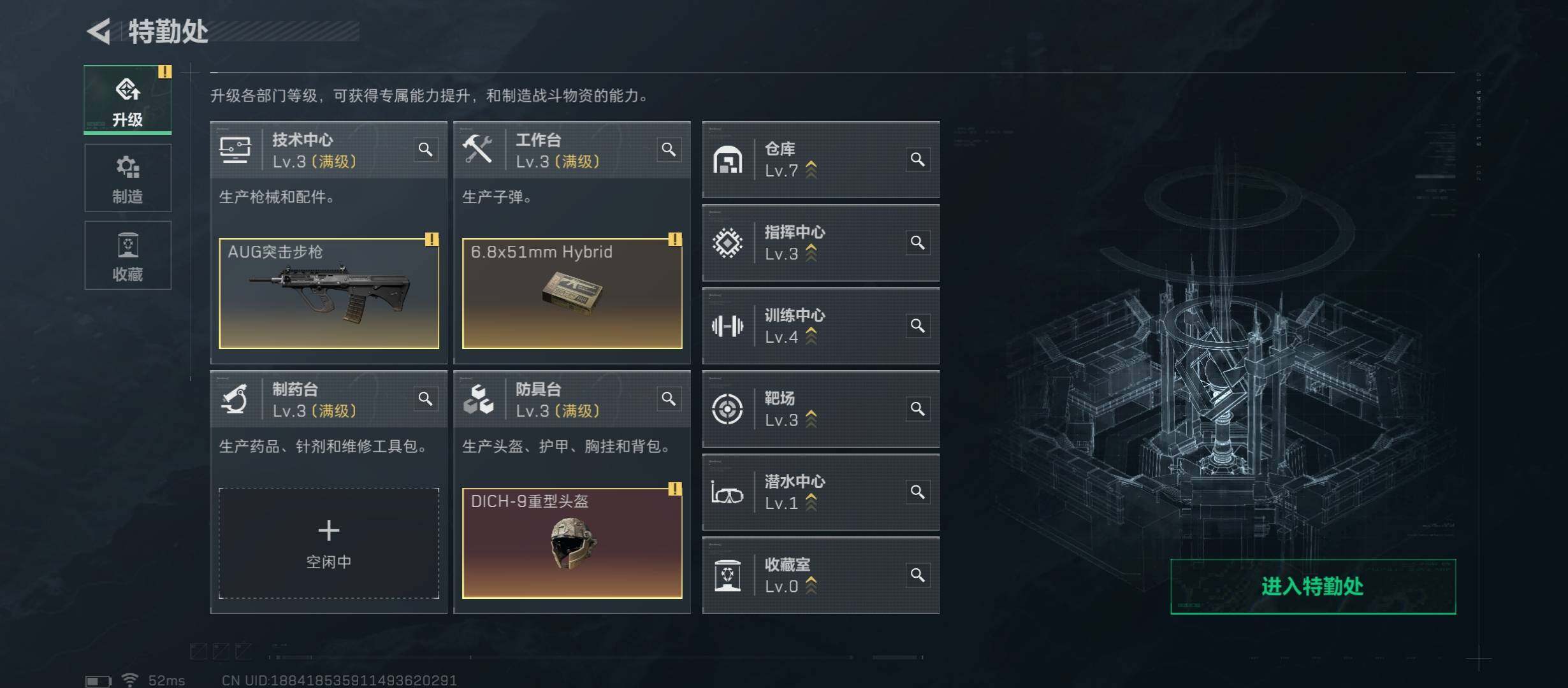Open magnifier details for 工作台

point(669,150)
